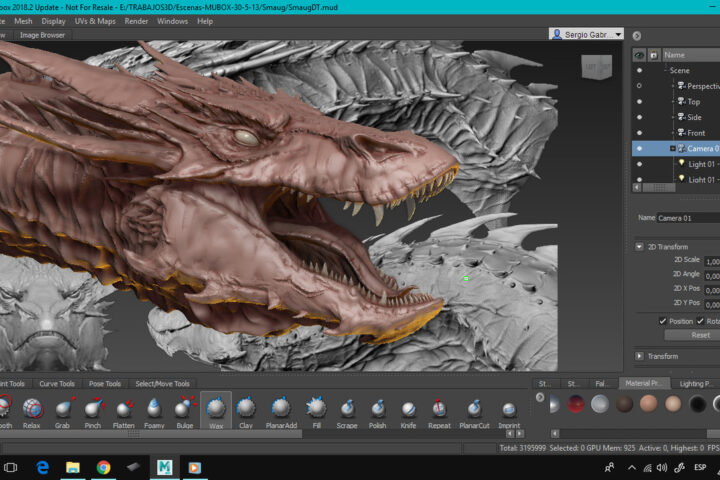Pick the red glossy material preset
720x480 pixels.
tap(575, 404)
